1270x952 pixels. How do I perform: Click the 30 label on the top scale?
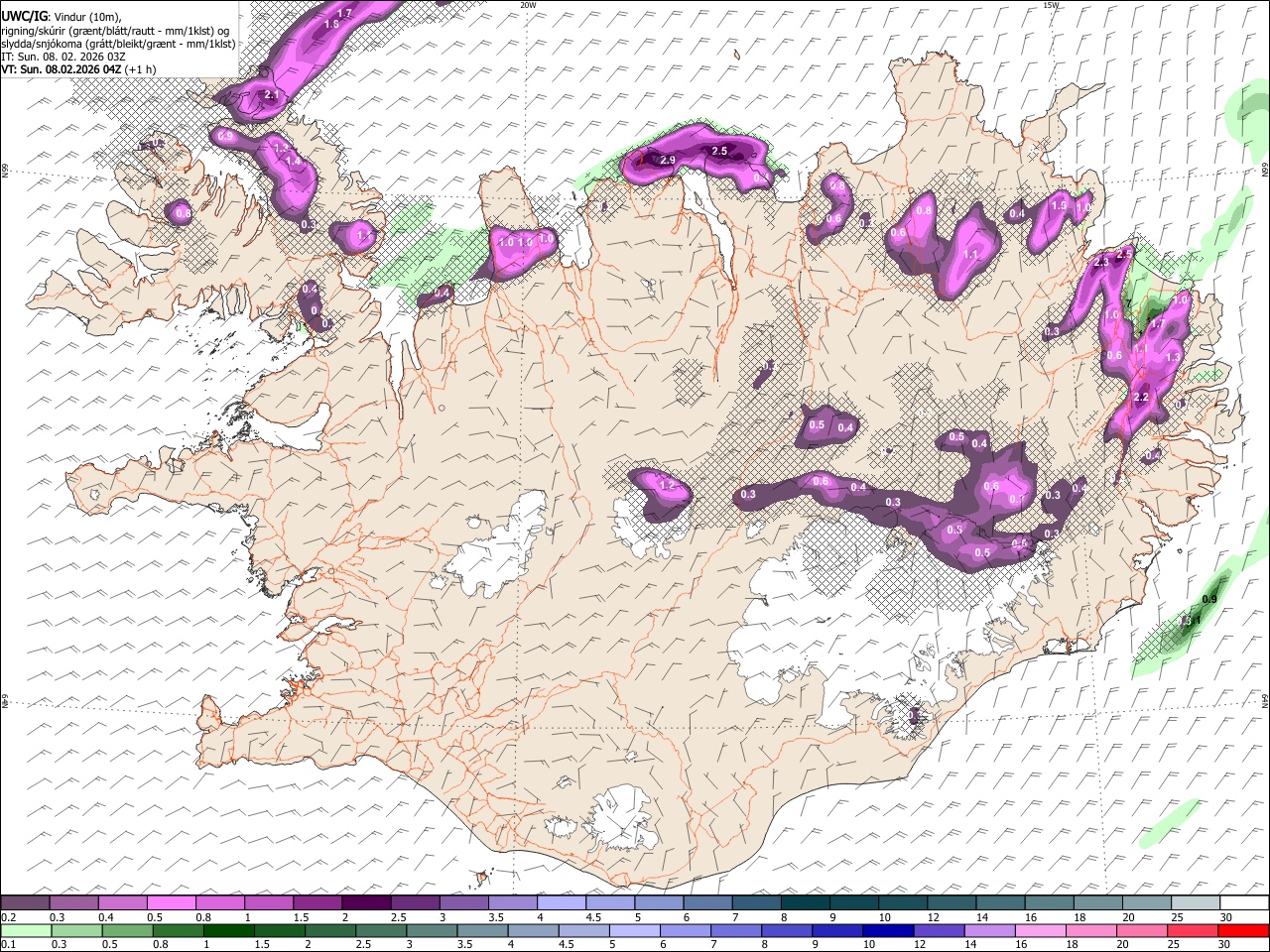point(1226,917)
